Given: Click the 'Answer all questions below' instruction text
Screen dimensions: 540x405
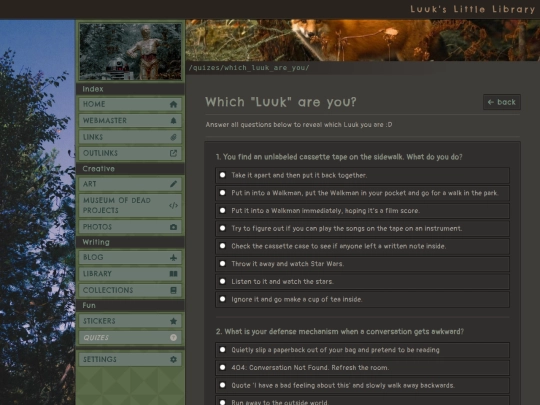Looking at the screenshot, I should [299, 125].
